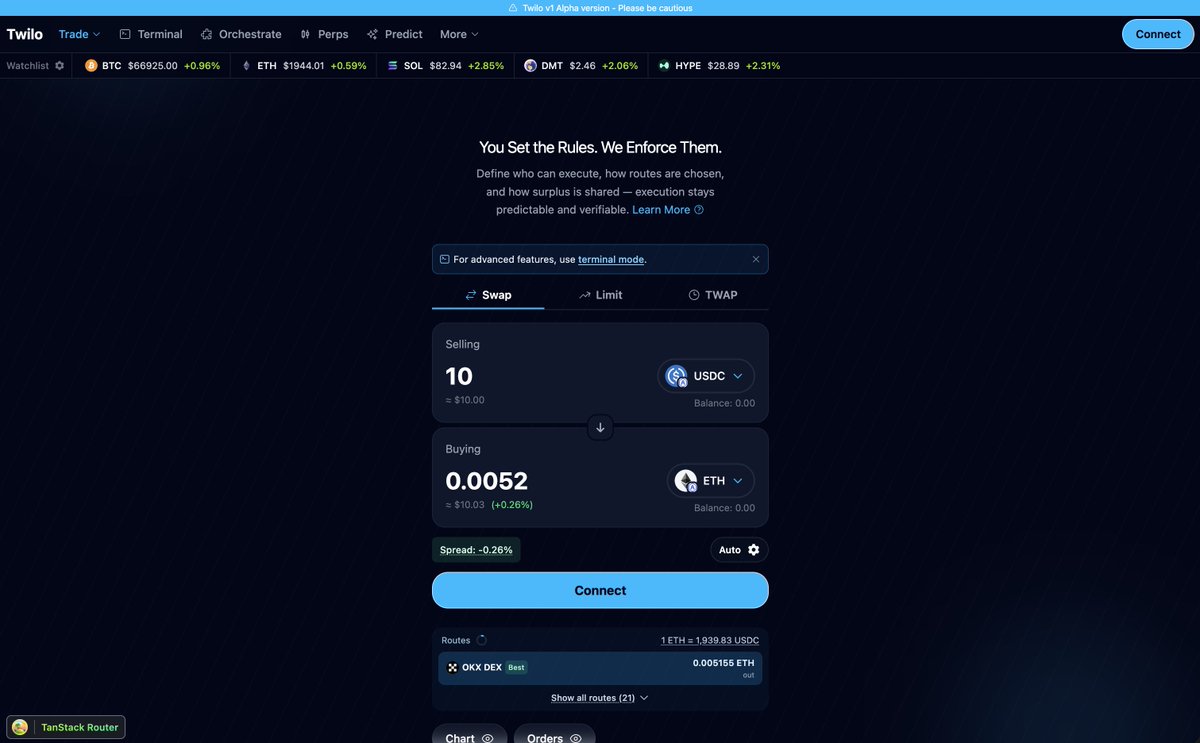Switch to the Swap tab
The image size is (1200, 743).
click(x=488, y=295)
